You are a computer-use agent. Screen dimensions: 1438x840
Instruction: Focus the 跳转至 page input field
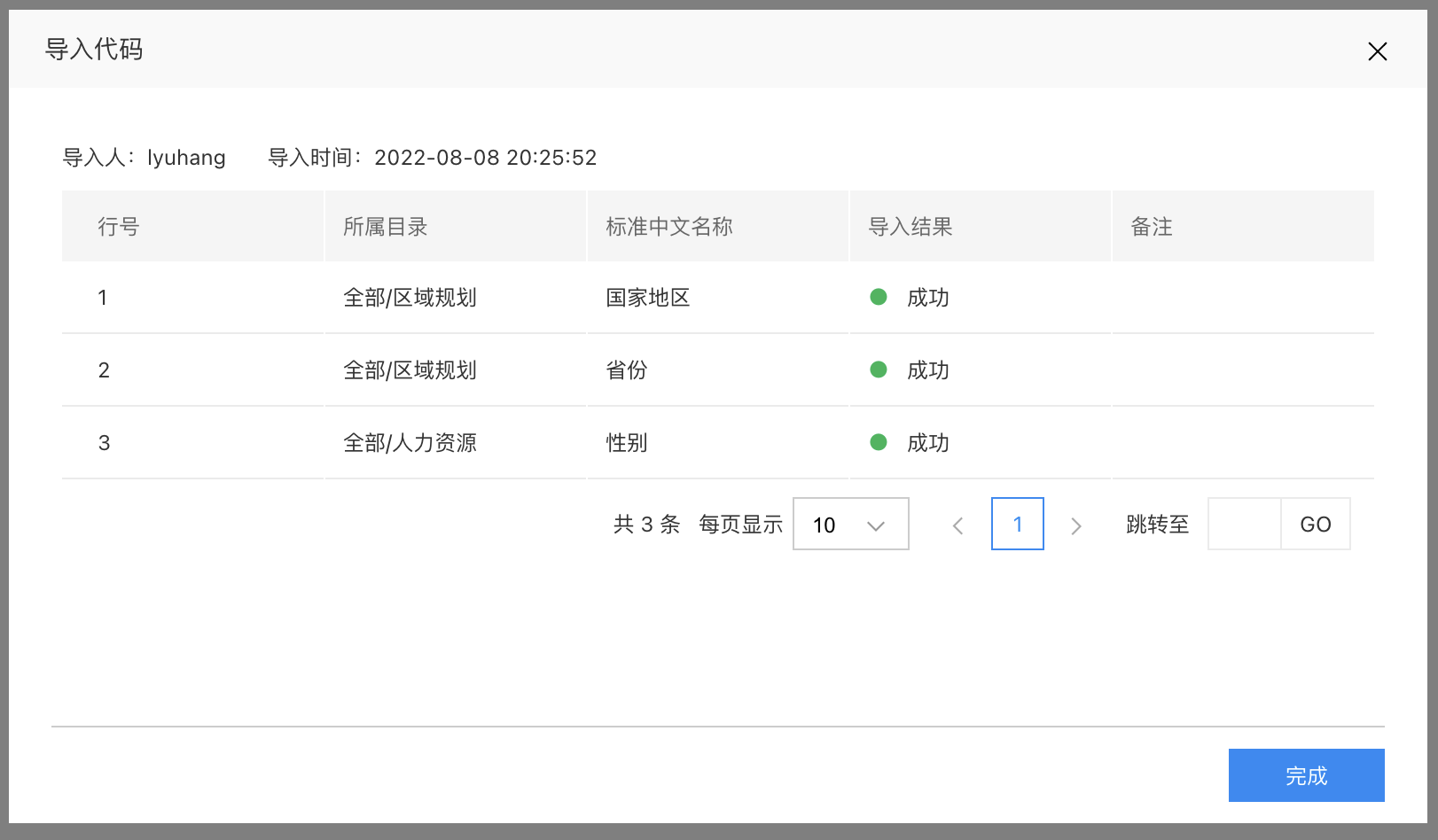tap(1245, 524)
